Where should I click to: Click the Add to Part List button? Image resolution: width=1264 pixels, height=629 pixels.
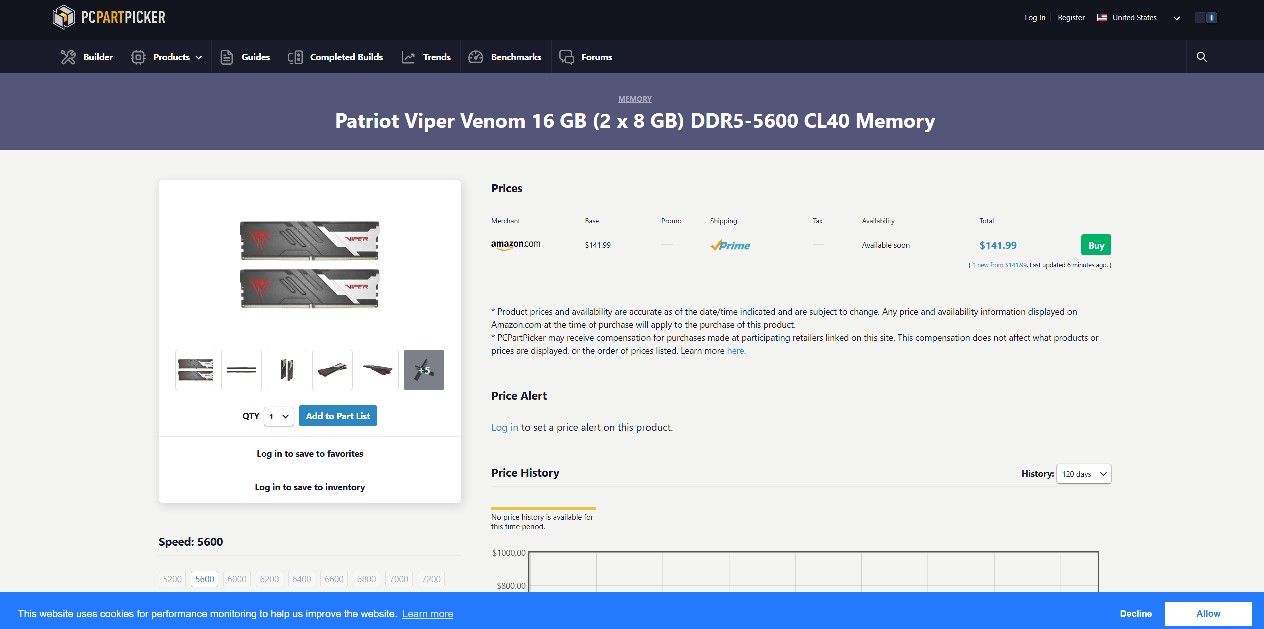coord(337,415)
